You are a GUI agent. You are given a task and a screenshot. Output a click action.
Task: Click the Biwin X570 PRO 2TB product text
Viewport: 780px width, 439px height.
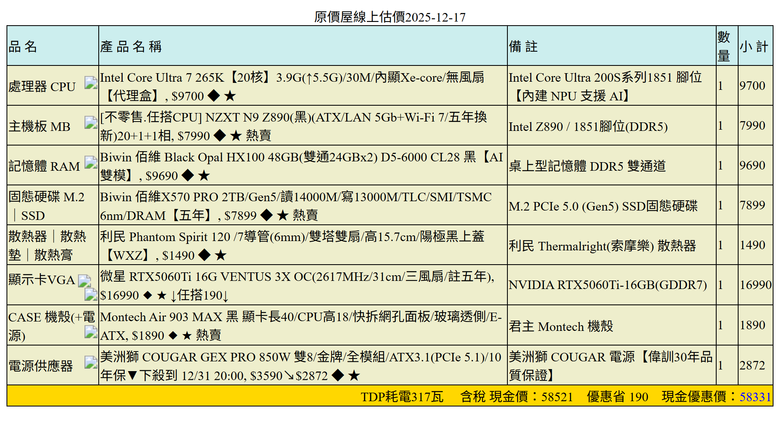[296, 206]
